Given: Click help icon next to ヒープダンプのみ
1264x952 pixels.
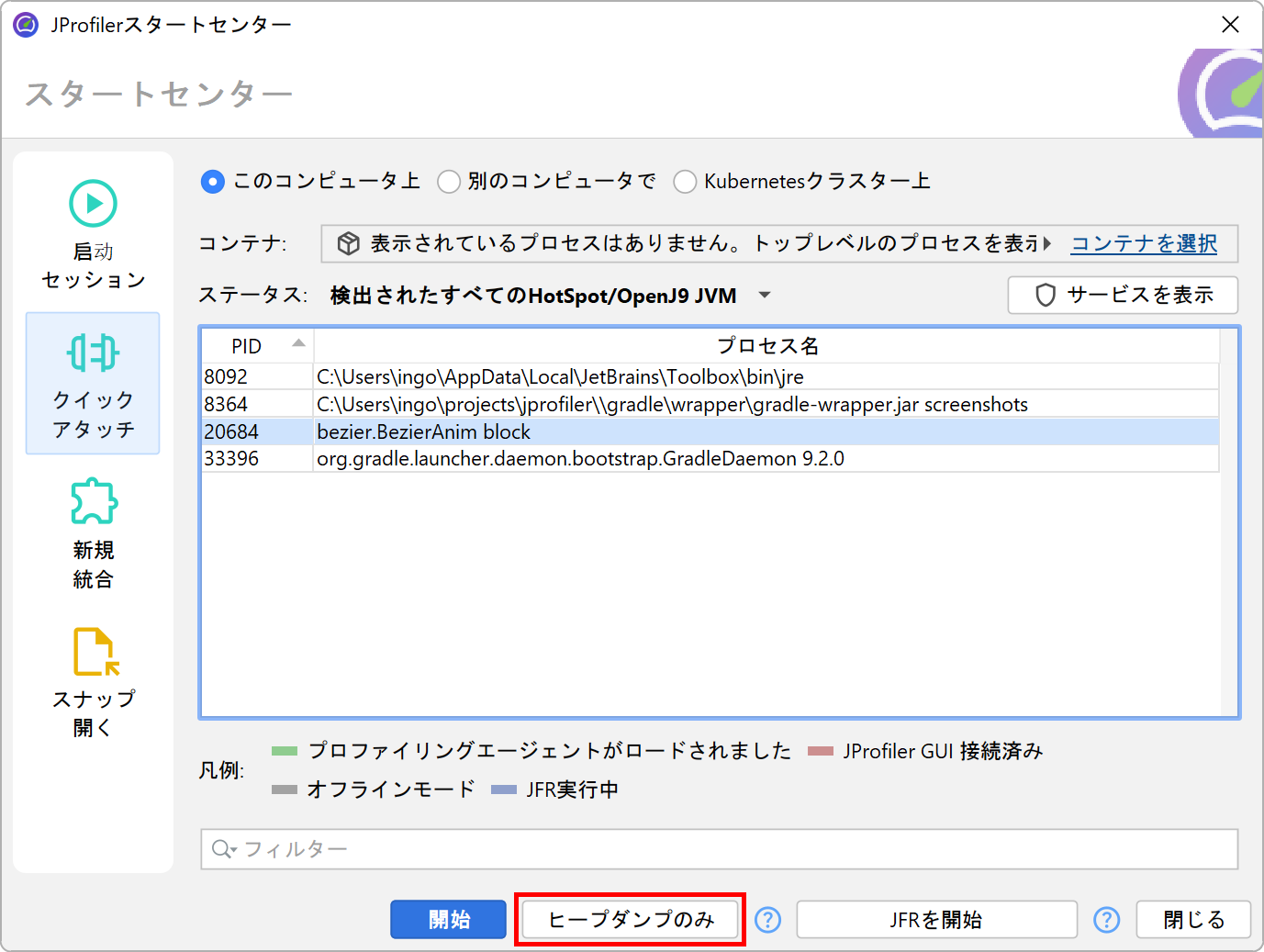Looking at the screenshot, I should pos(767,919).
